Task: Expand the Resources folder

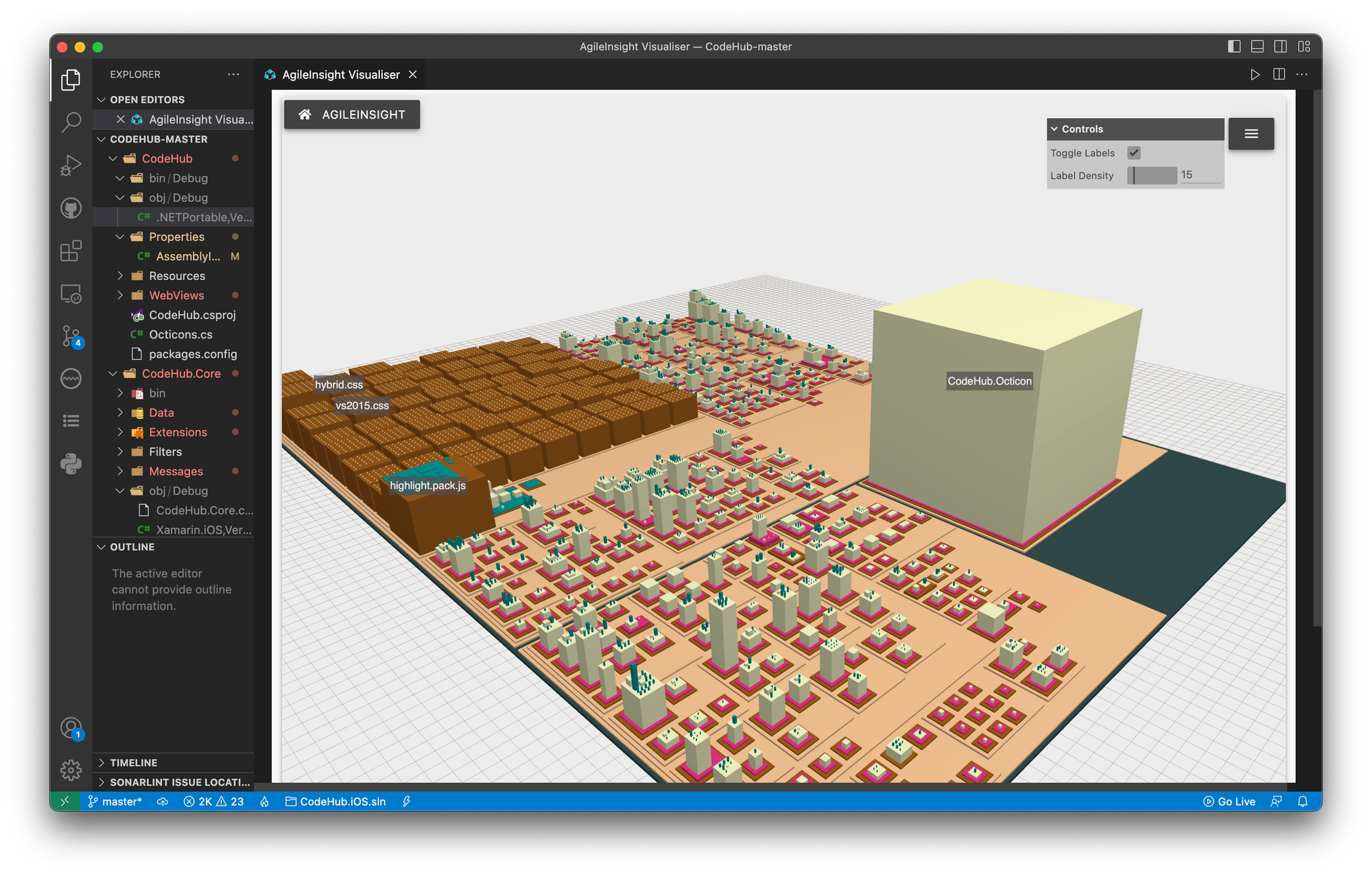Action: coord(177,276)
